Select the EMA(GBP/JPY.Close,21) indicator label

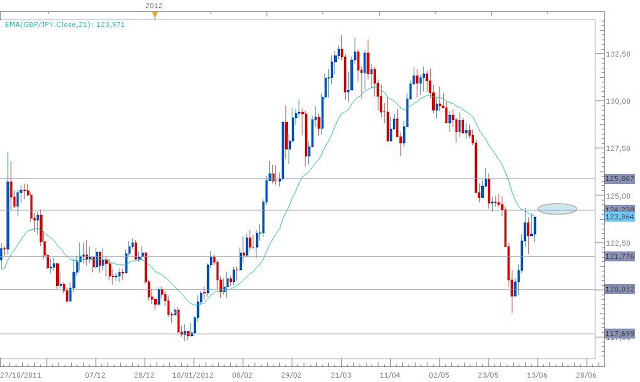(x=64, y=24)
